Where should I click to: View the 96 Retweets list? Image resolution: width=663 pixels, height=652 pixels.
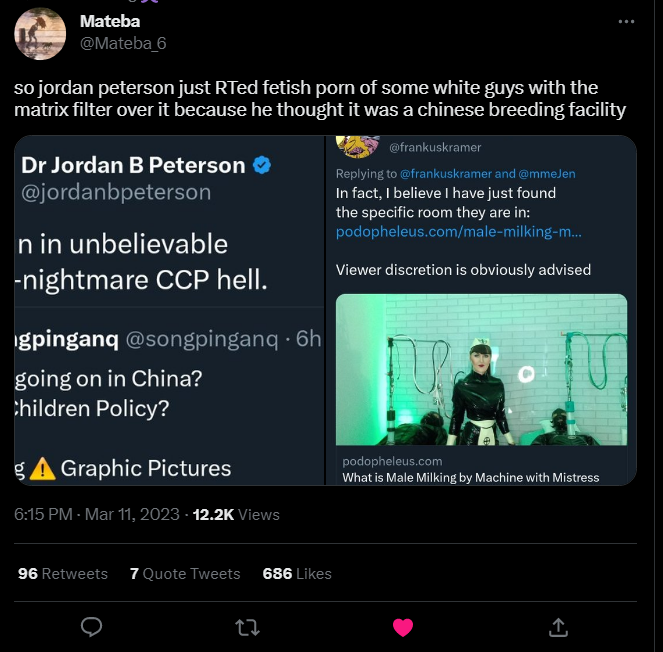(62, 573)
